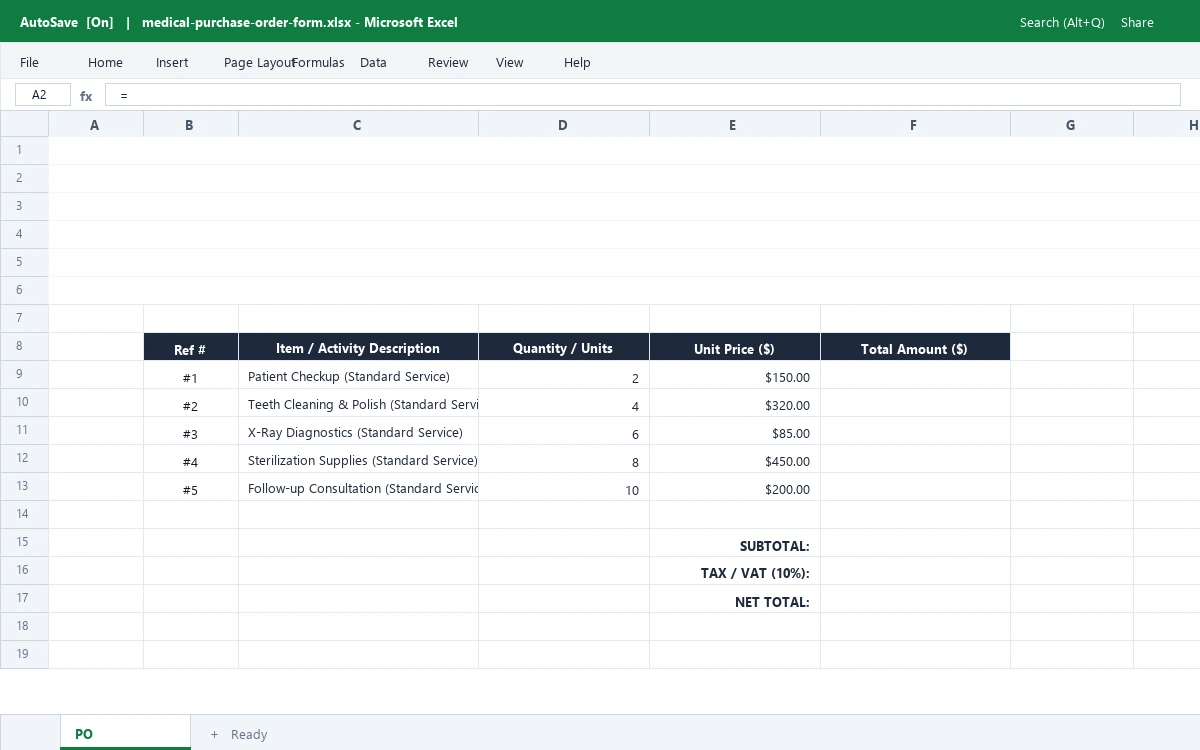Click the Total Amount ($) header cell
The width and height of the screenshot is (1200, 750).
pyautogui.click(x=915, y=347)
